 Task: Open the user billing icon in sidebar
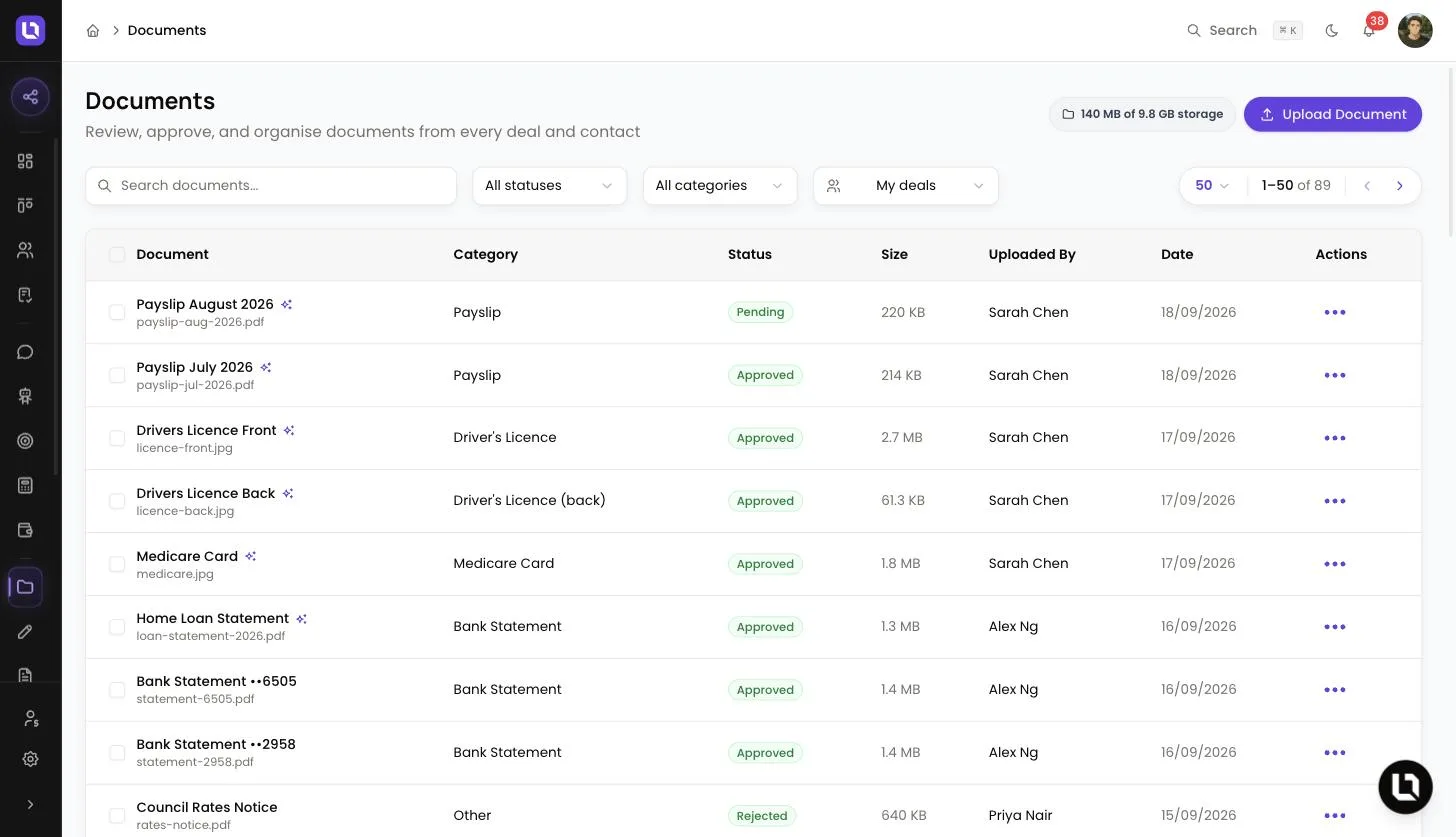tap(30, 718)
